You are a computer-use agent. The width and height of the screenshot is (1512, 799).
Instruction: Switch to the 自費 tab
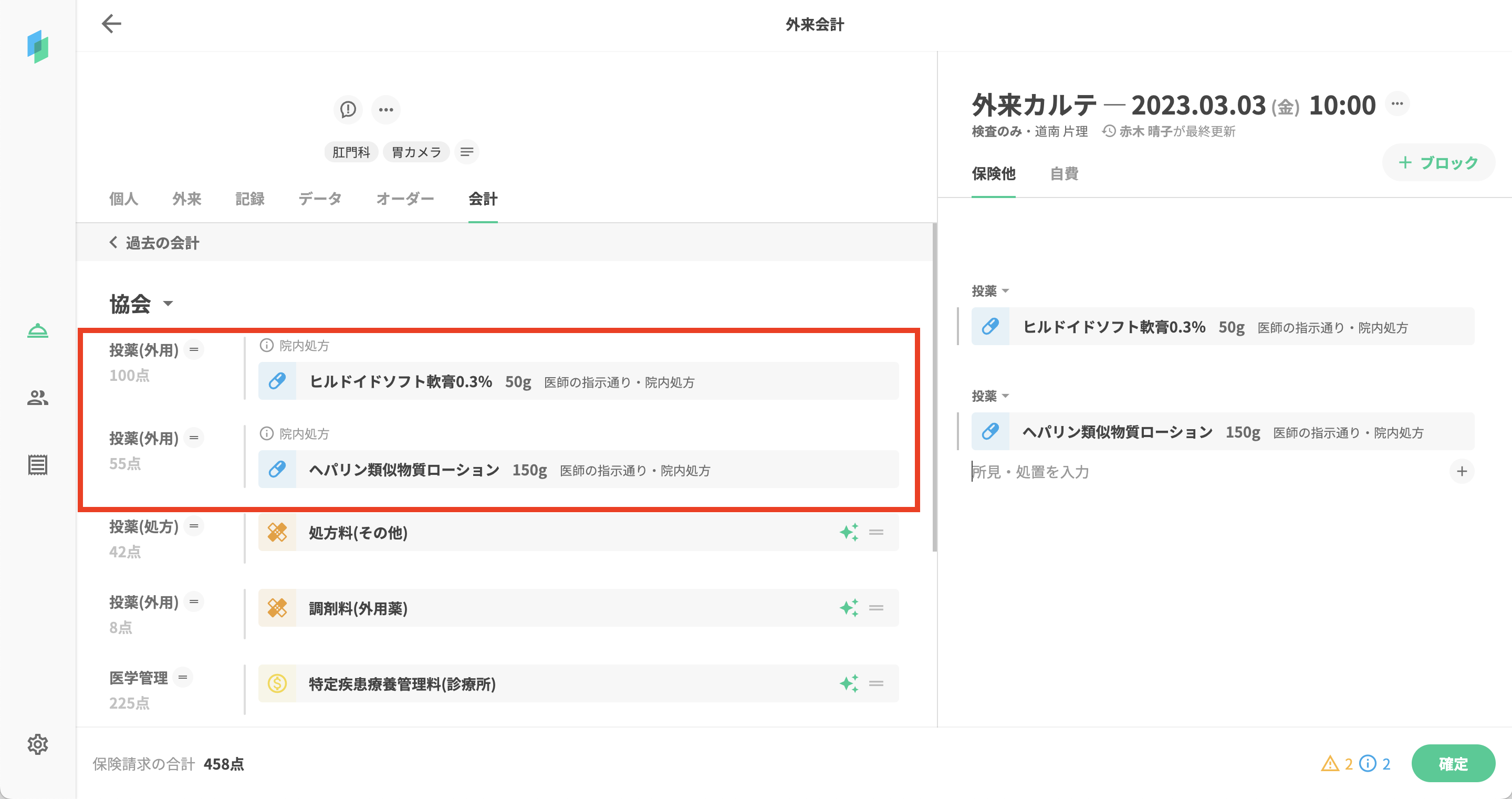tap(1063, 174)
